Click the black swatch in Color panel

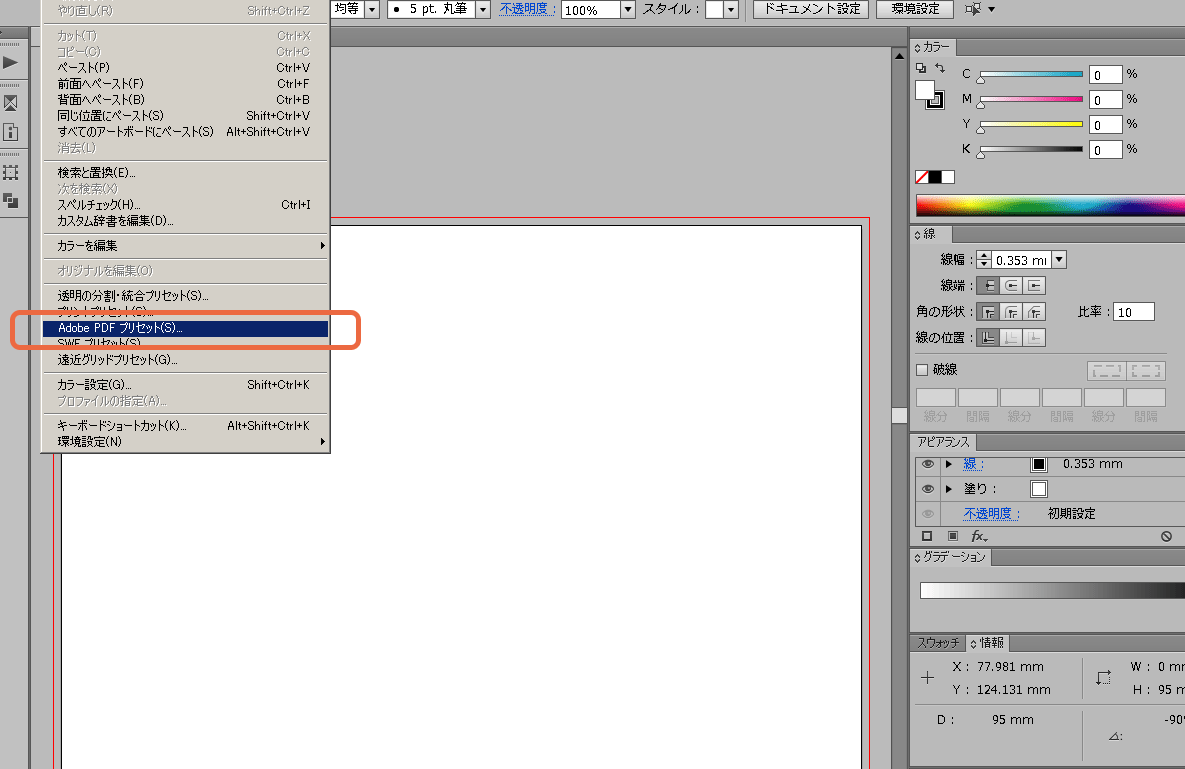click(935, 177)
